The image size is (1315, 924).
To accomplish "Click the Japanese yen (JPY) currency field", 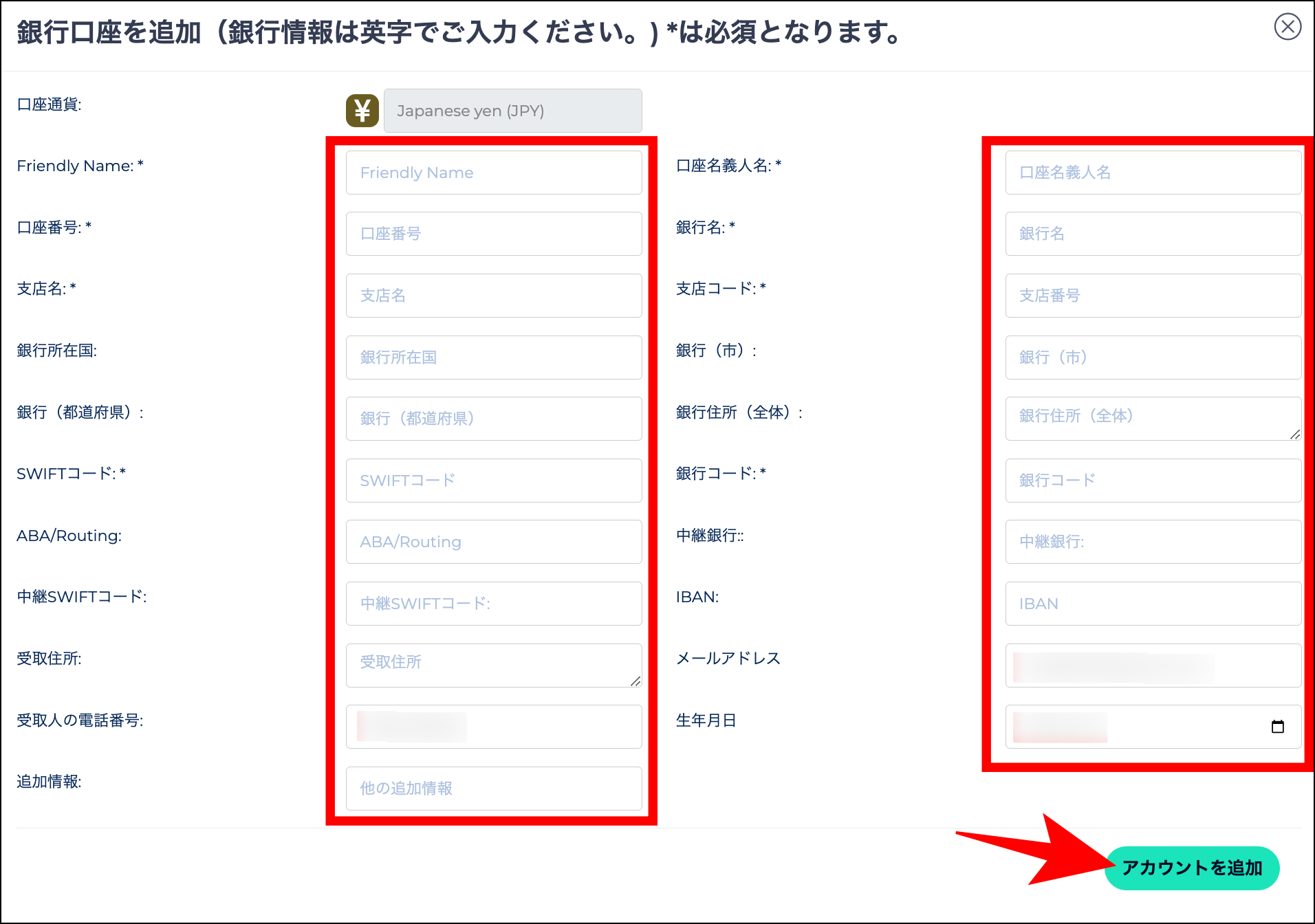I will [x=512, y=110].
